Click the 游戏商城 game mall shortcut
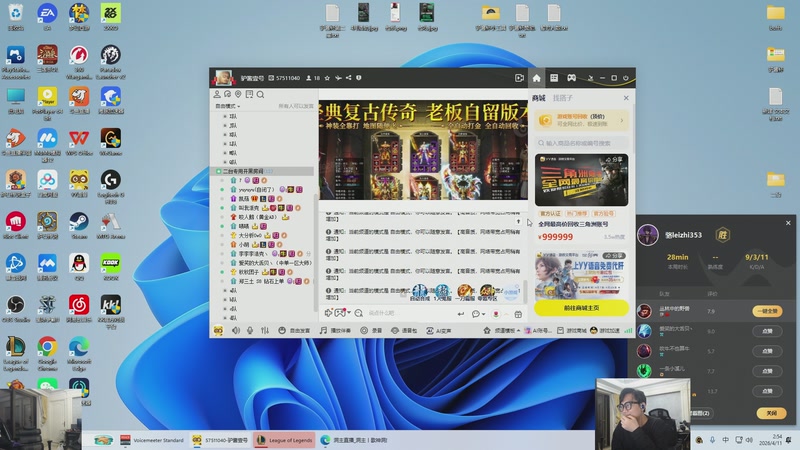Viewport: 800px width, 450px height. pos(571,331)
